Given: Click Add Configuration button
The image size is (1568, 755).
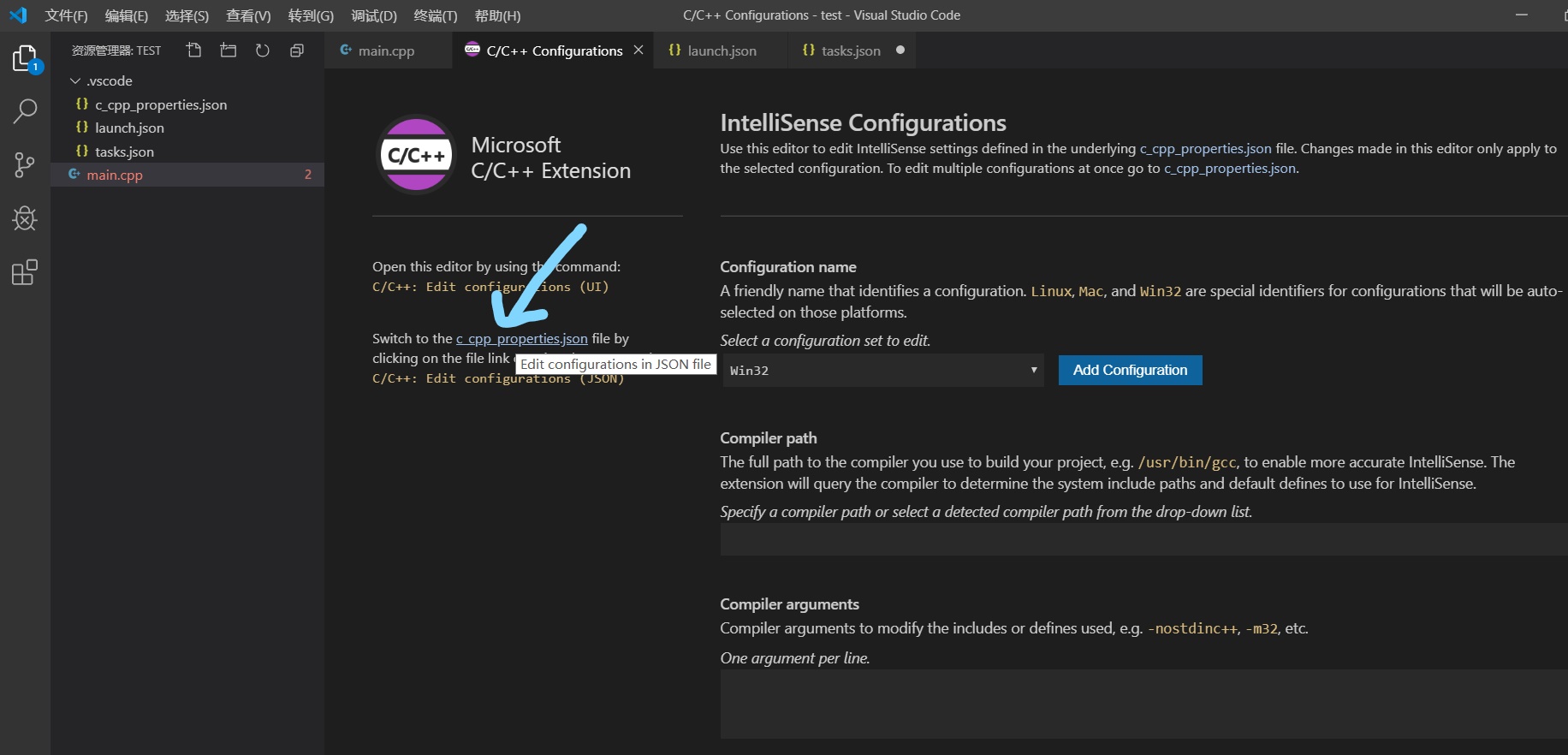Looking at the screenshot, I should tap(1130, 371).
